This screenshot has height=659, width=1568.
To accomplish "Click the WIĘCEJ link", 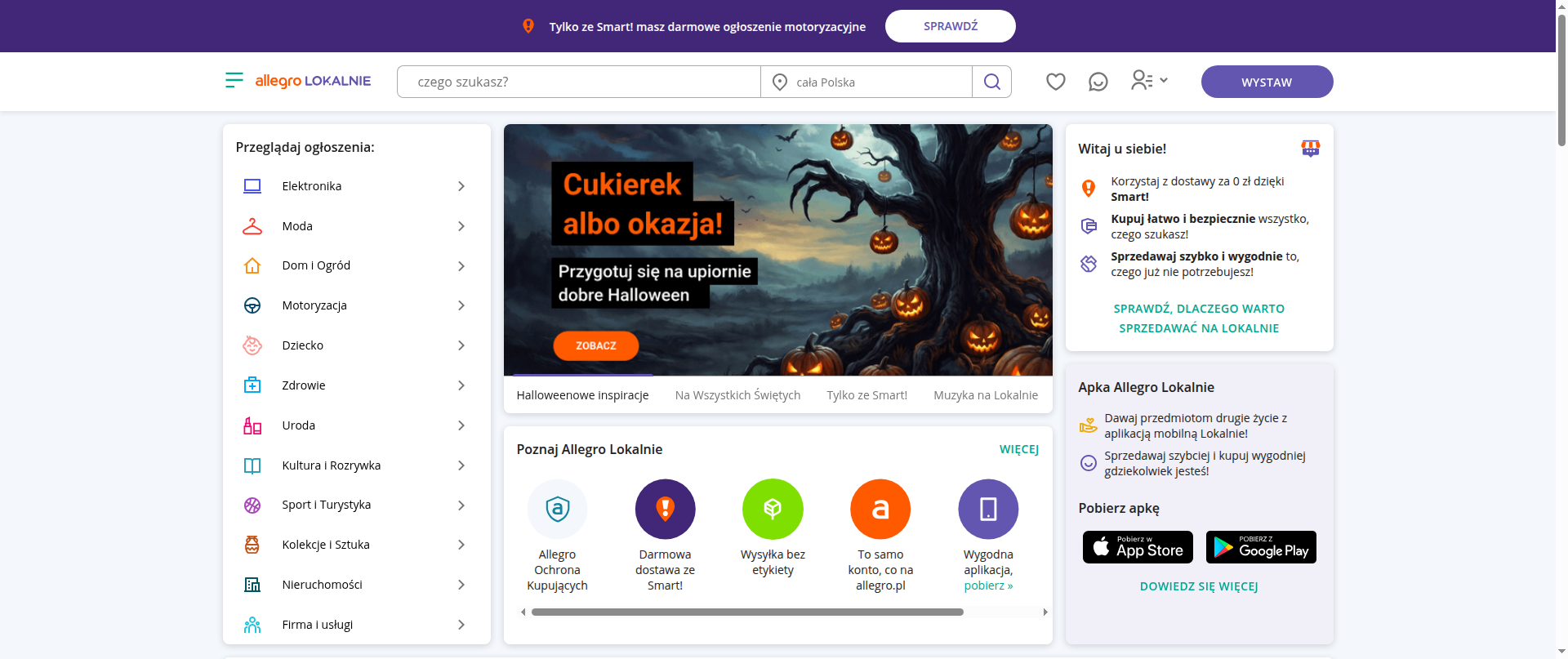I will click(x=1019, y=450).
